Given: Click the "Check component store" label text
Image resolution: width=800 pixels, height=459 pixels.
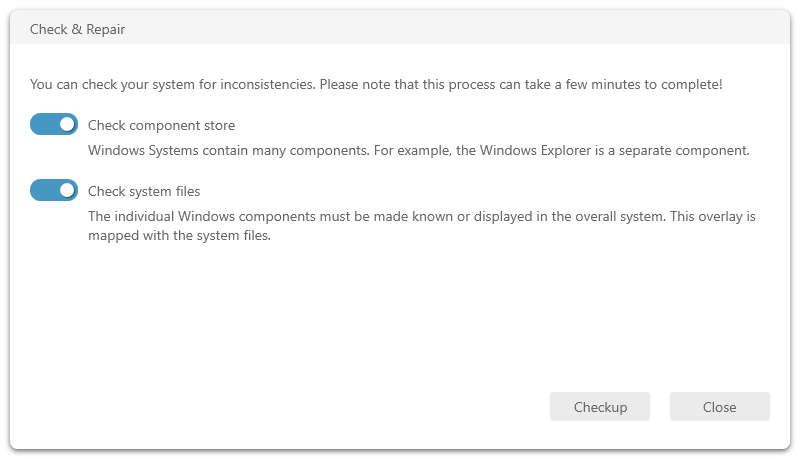Looking at the screenshot, I should (161, 126).
